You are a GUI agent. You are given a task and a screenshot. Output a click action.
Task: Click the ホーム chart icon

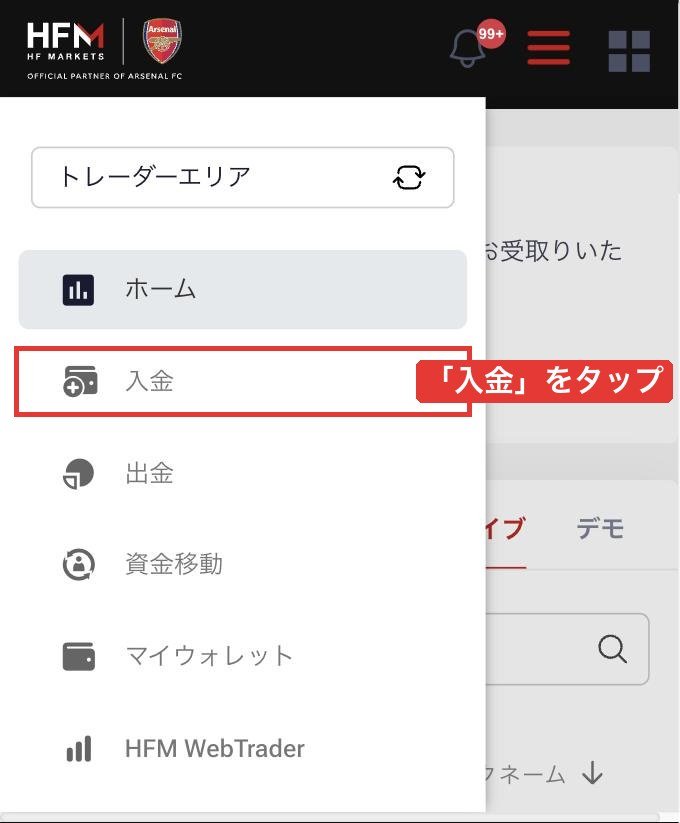(x=79, y=290)
